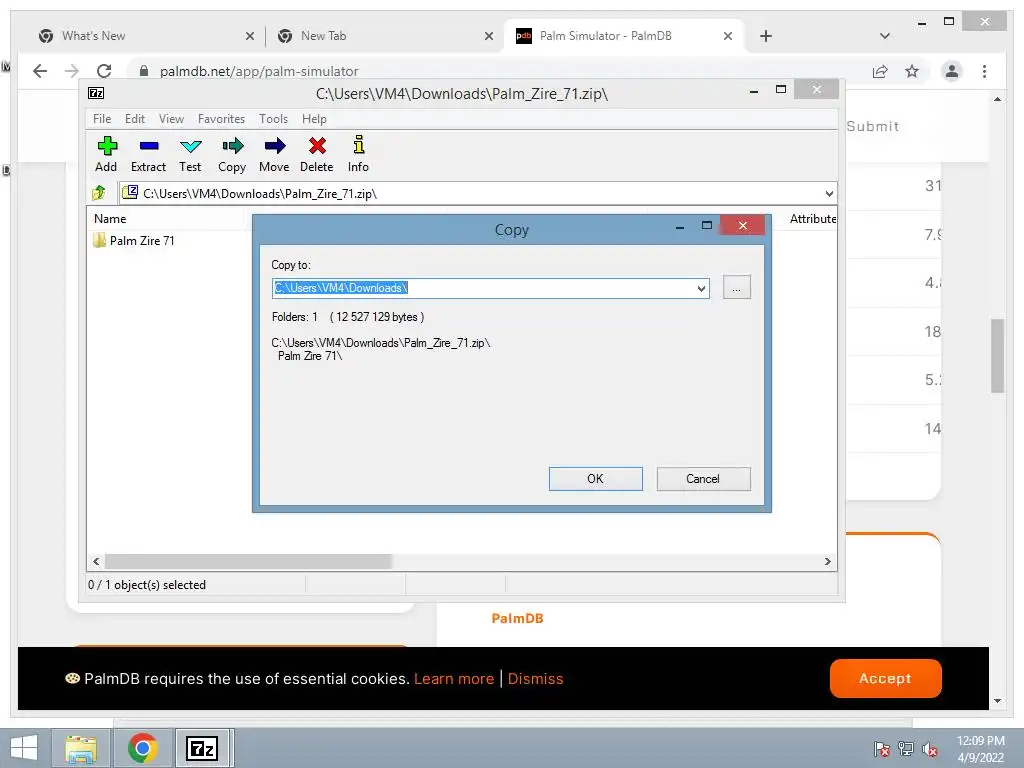Click the 7-Zip taskbar icon

(x=202, y=748)
